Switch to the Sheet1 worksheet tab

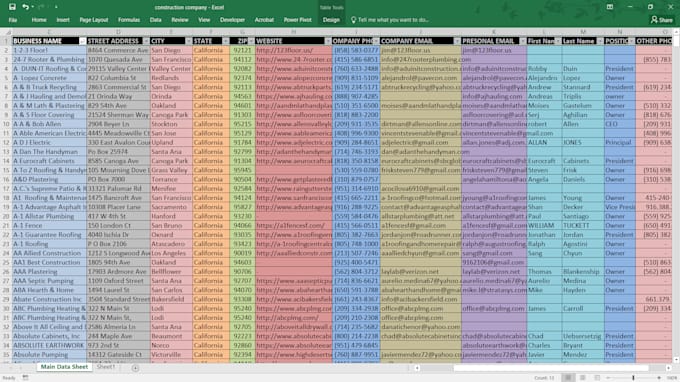(106, 367)
